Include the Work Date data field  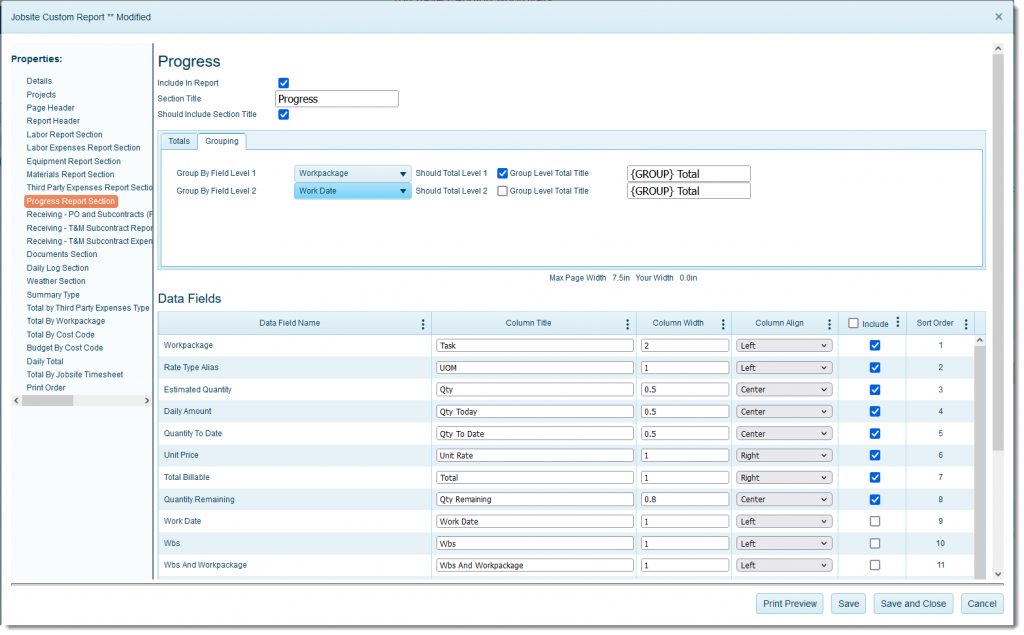875,521
